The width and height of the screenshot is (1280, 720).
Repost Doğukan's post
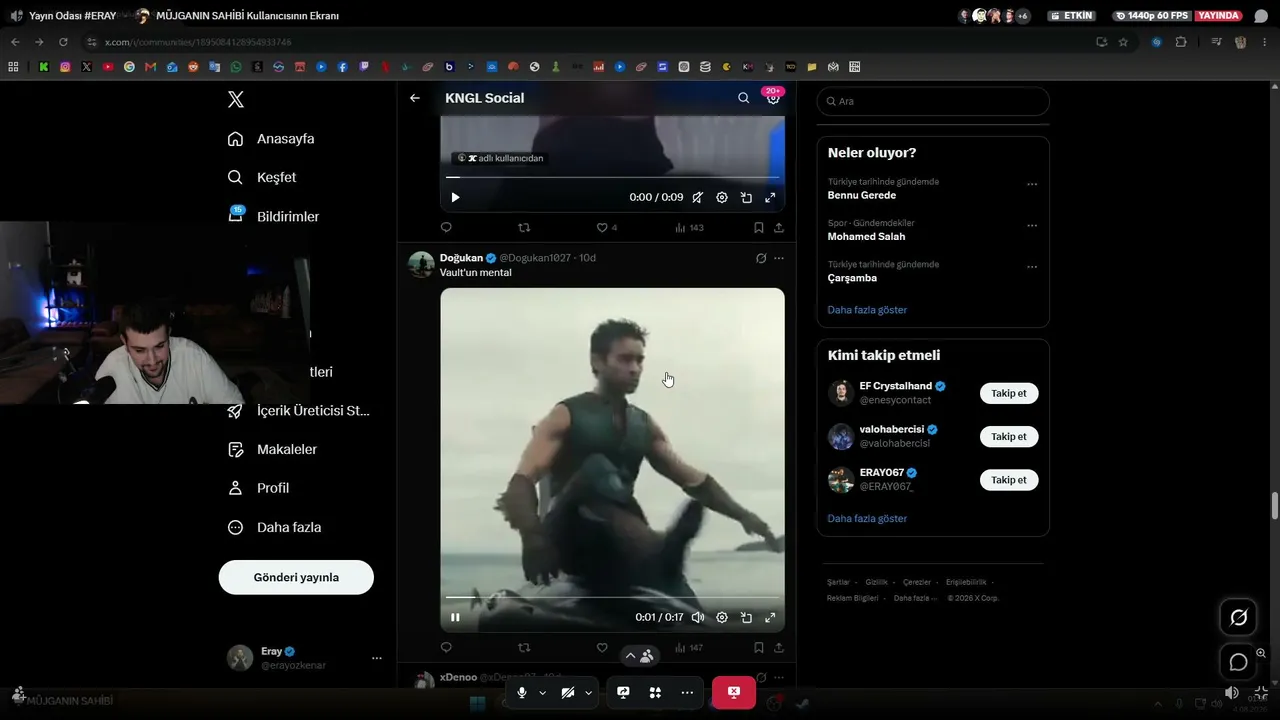(524, 648)
